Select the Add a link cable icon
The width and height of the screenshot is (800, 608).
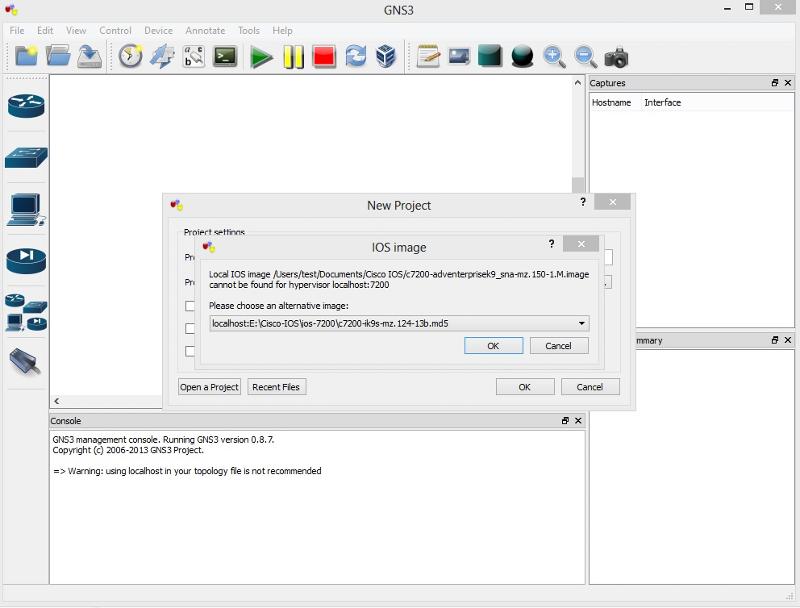25,362
